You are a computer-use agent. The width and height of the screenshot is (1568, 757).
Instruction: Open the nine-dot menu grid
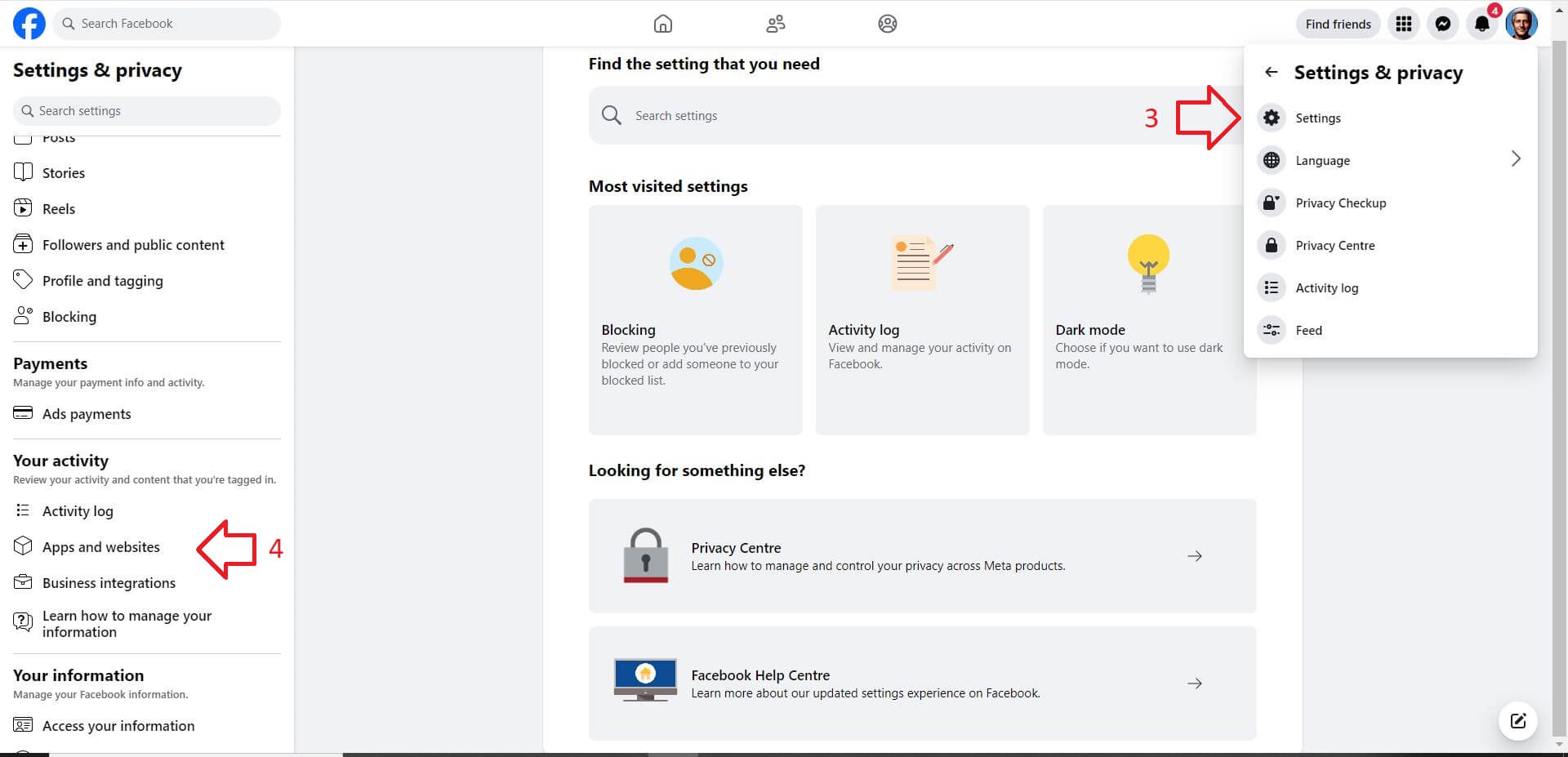point(1404,24)
